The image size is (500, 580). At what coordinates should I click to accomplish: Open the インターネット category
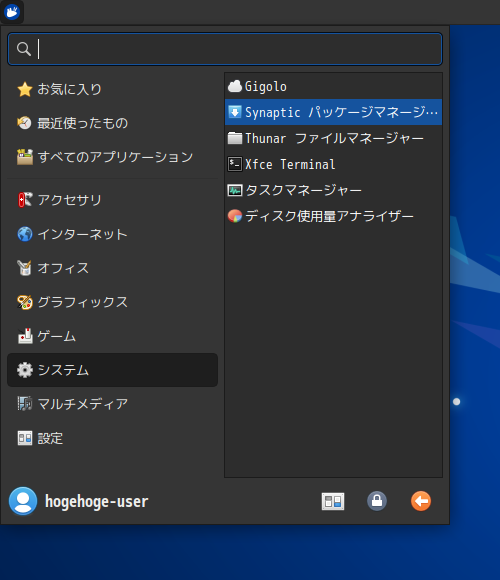pyautogui.click(x=112, y=234)
